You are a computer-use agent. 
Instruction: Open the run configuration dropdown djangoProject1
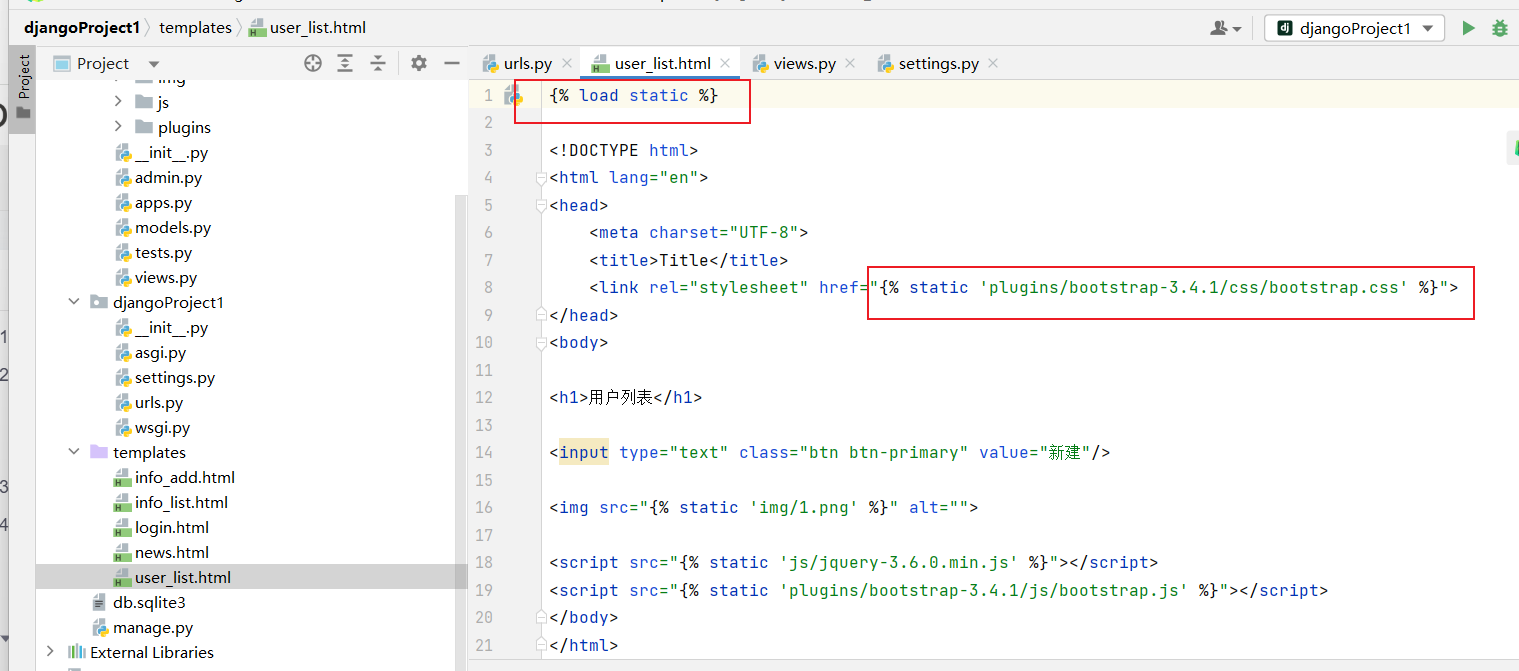point(1354,28)
